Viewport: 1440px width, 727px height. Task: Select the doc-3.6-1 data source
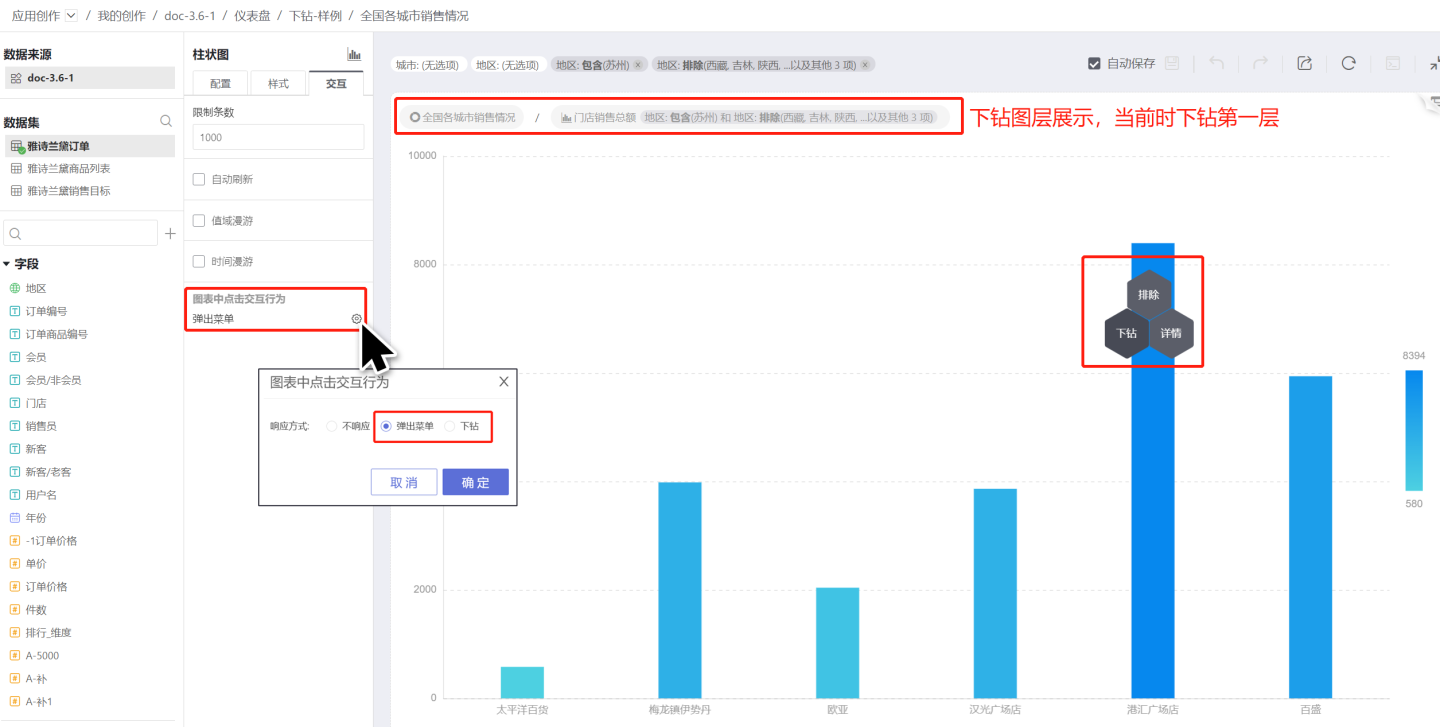pyautogui.click(x=89, y=78)
